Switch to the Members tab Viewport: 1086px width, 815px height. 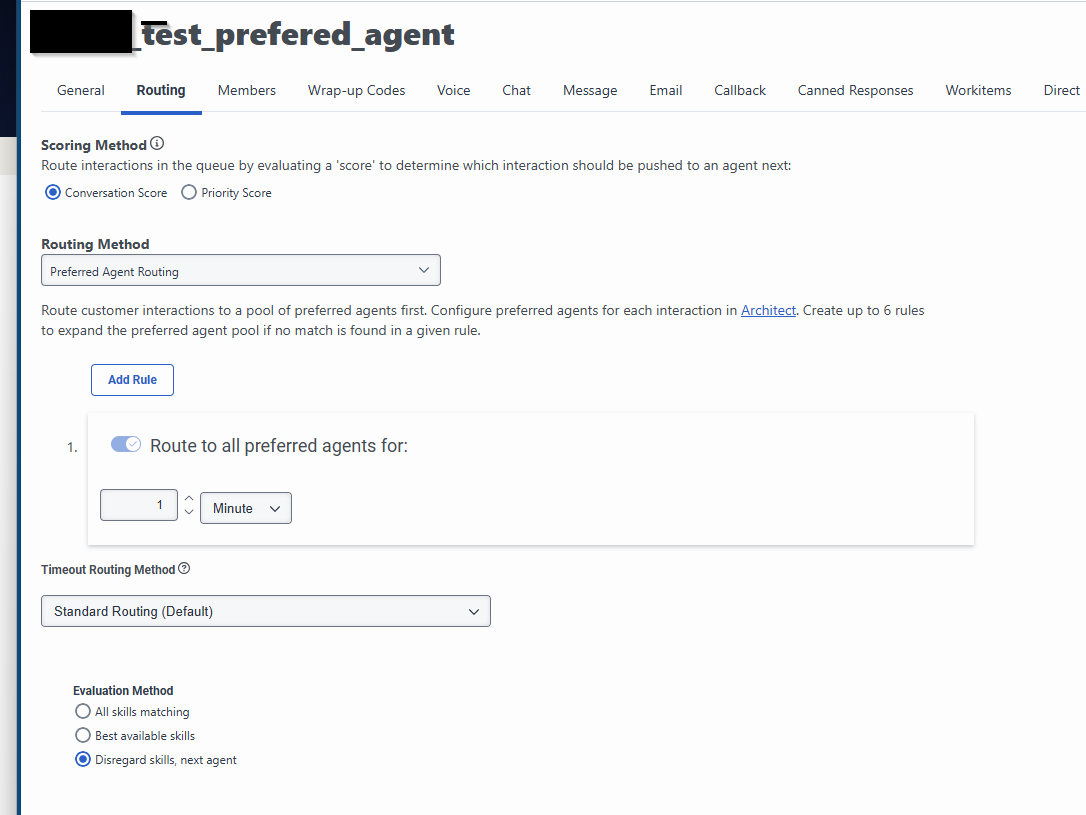[x=246, y=90]
